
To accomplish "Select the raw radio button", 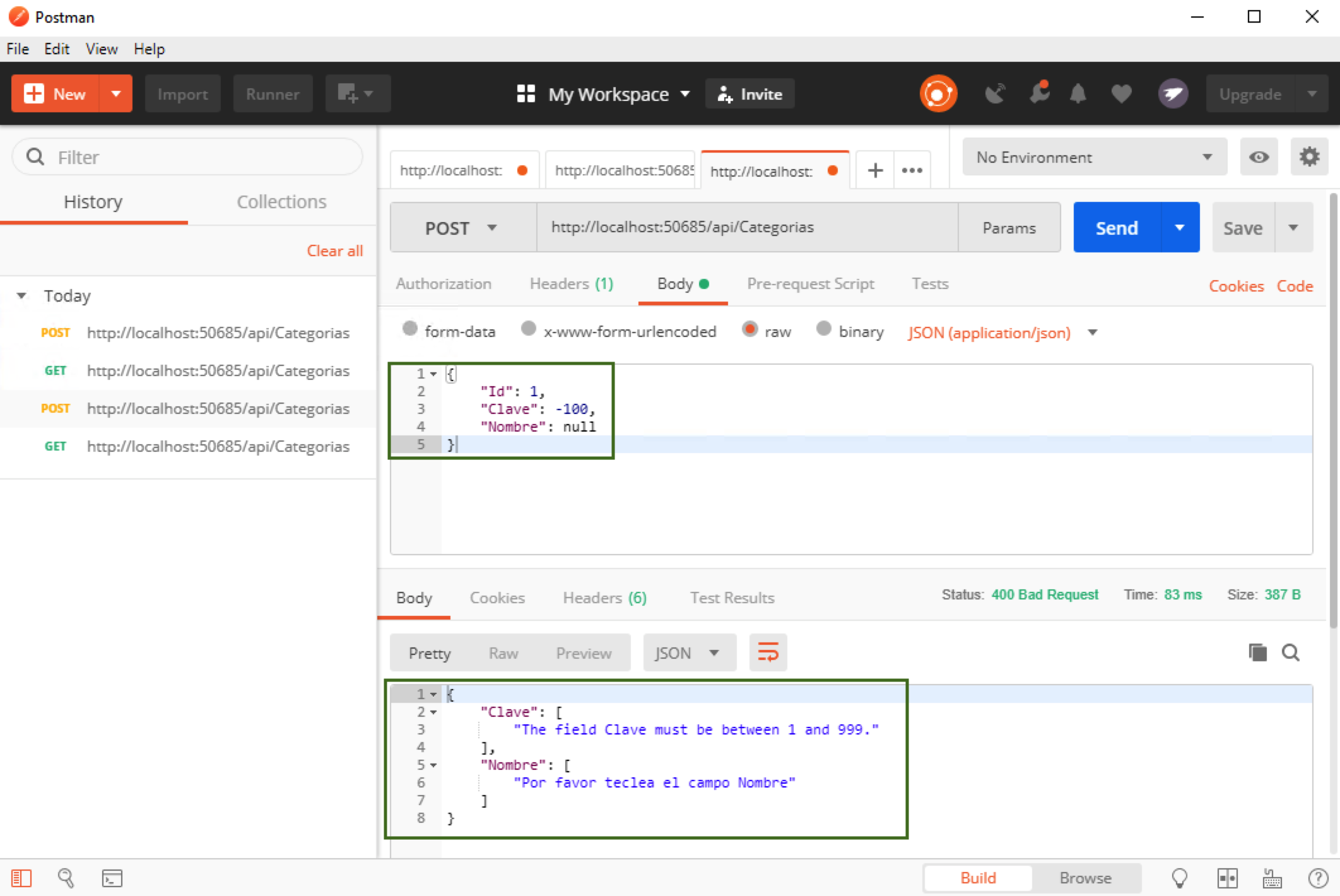I will coord(751,331).
